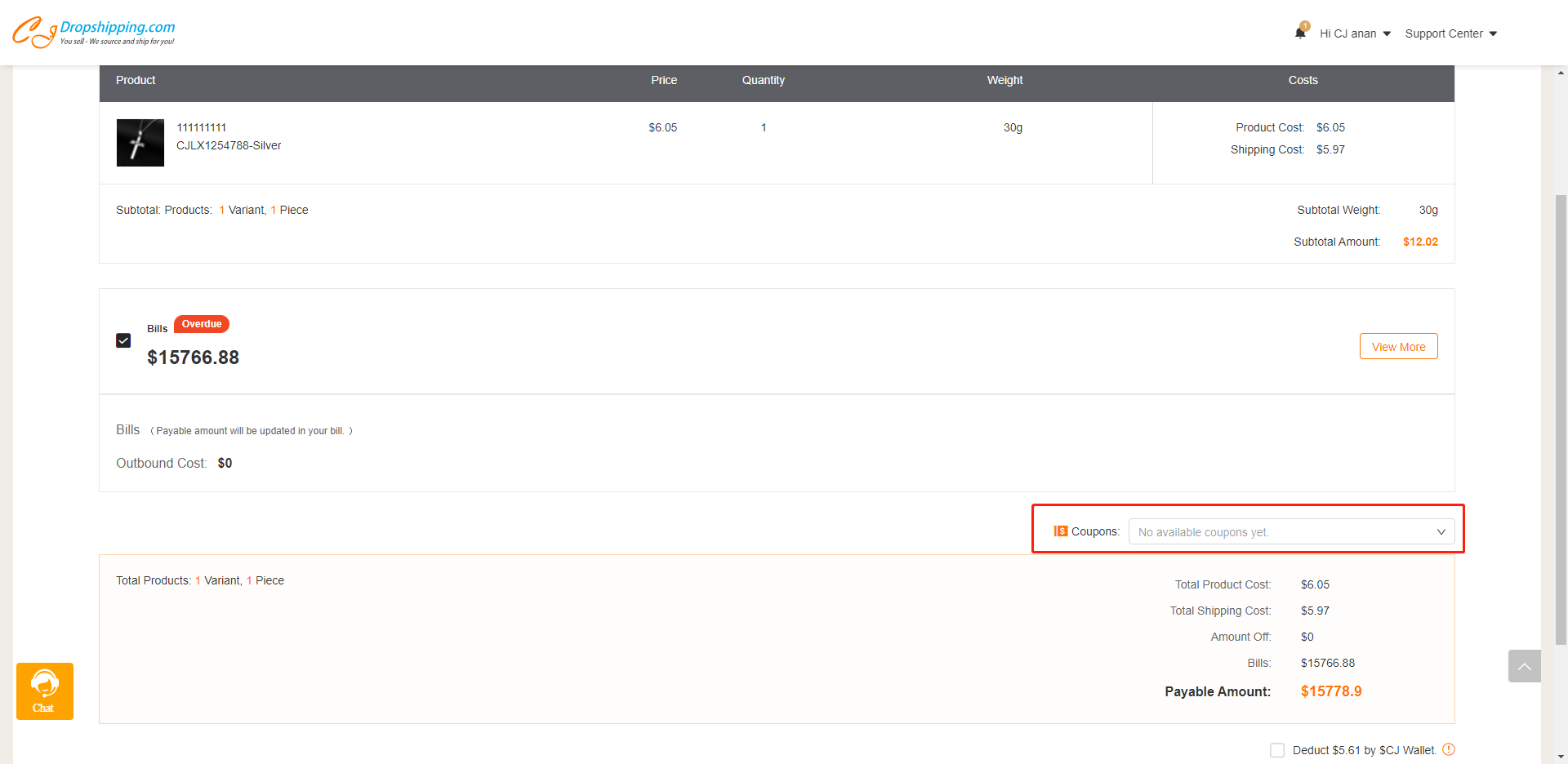The image size is (1568, 764).
Task: Expand the Support Center menu
Action: click(1450, 33)
